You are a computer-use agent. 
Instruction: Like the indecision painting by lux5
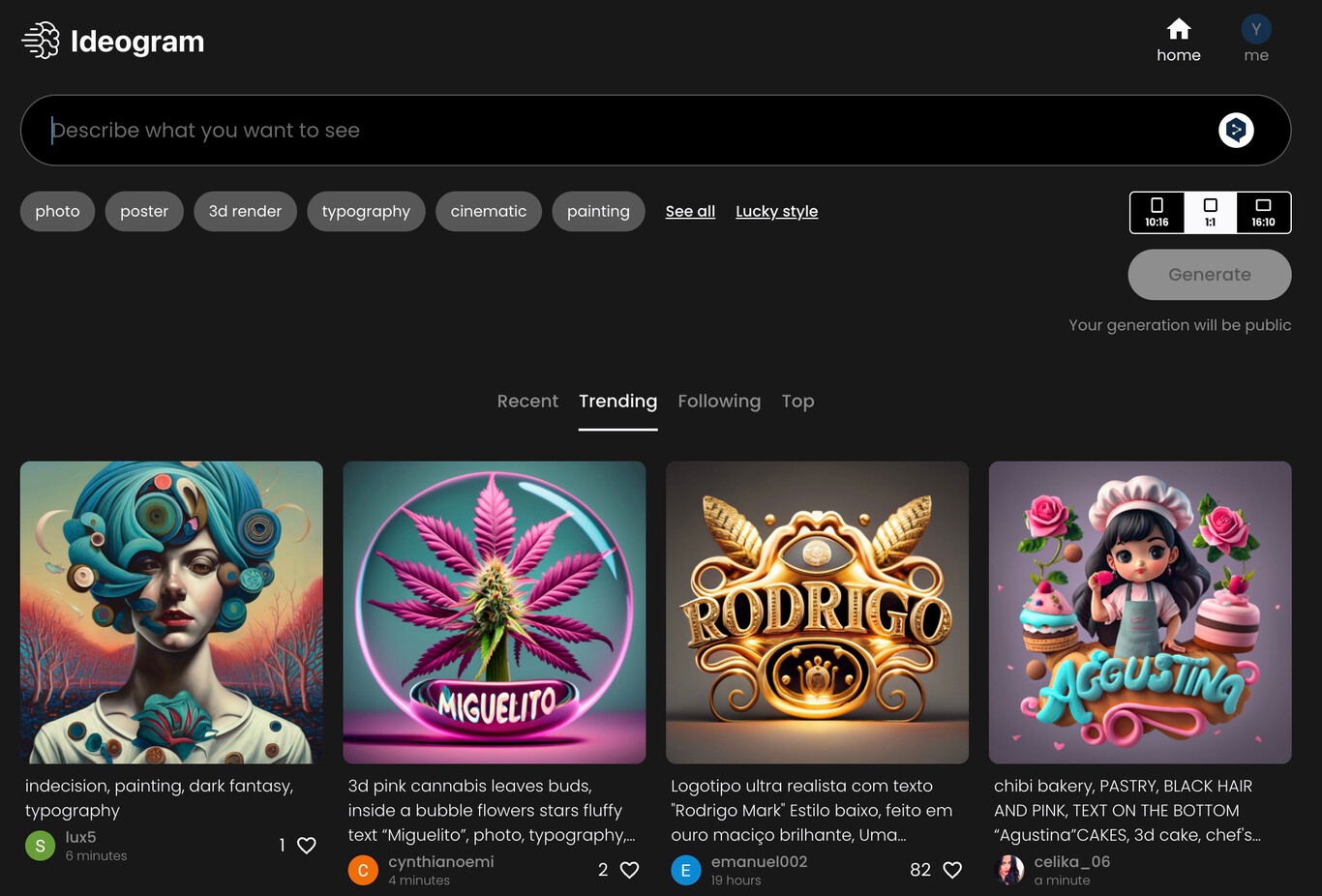306,845
